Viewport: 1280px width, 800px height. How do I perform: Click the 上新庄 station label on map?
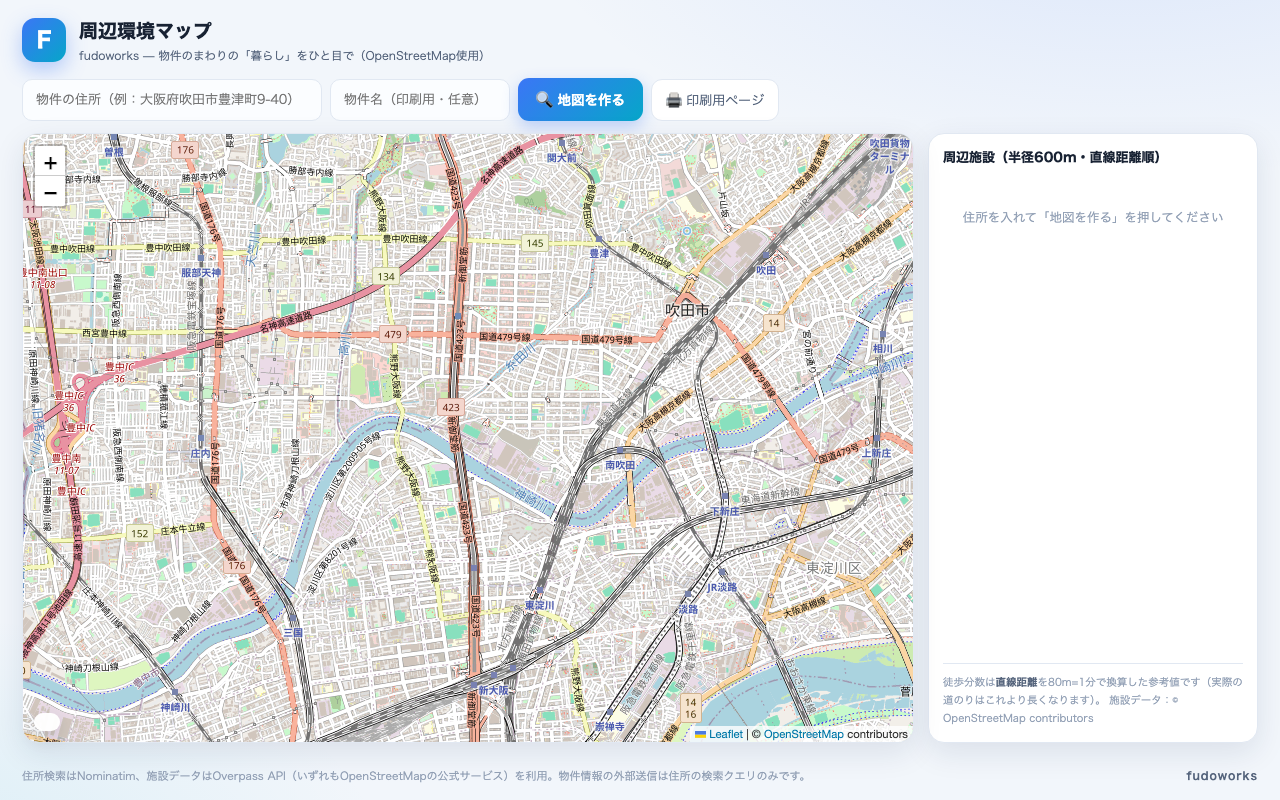coord(877,453)
